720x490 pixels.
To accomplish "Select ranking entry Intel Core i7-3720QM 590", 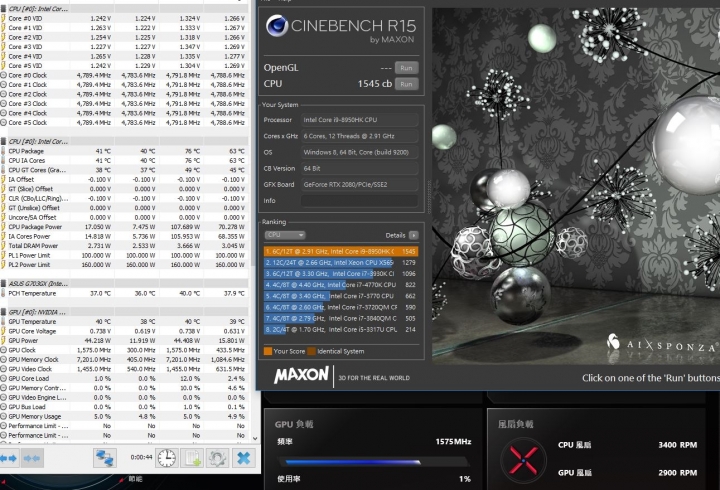I will coord(341,307).
